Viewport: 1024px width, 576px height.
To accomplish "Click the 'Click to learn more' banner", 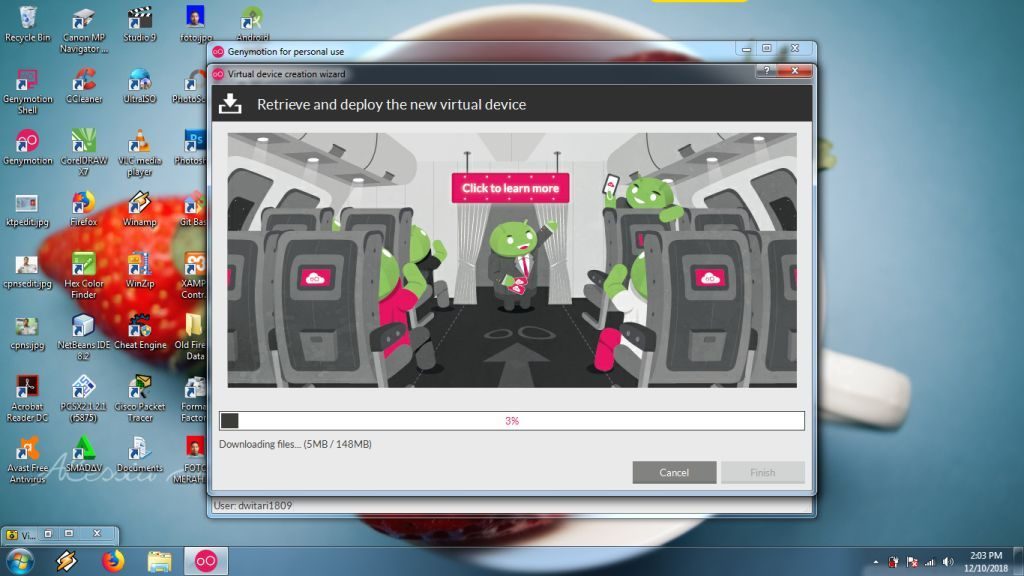I will [510, 188].
